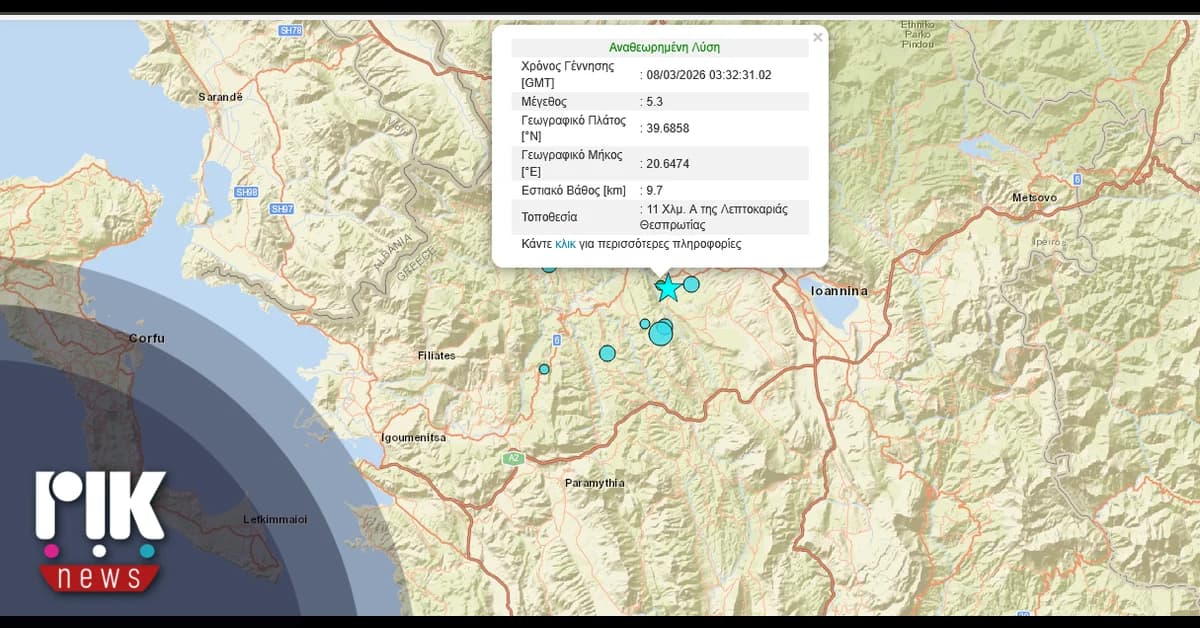
Task: Click the Ioannina city label
Action: click(x=840, y=291)
